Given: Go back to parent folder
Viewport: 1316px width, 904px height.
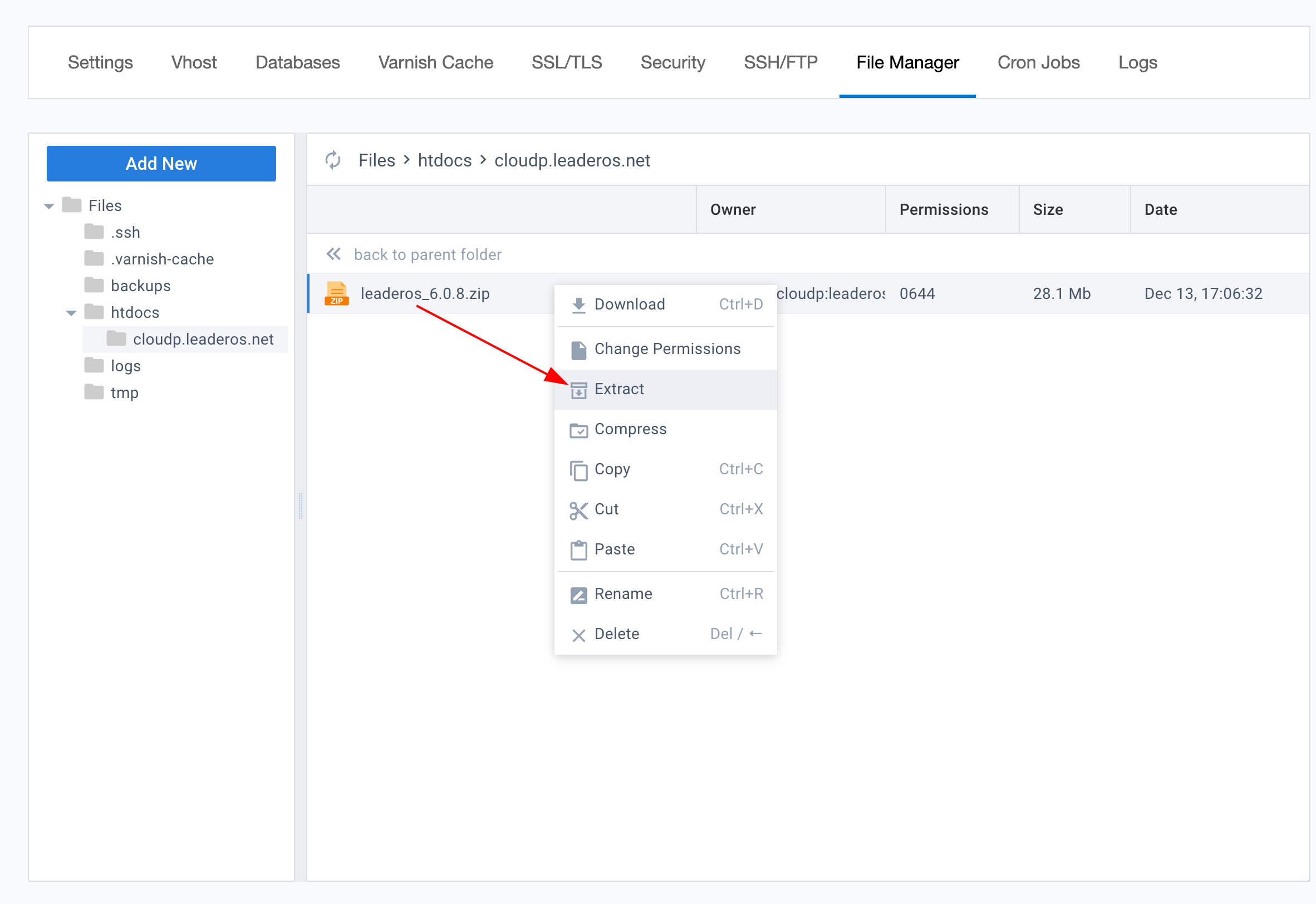Looking at the screenshot, I should click(427, 254).
